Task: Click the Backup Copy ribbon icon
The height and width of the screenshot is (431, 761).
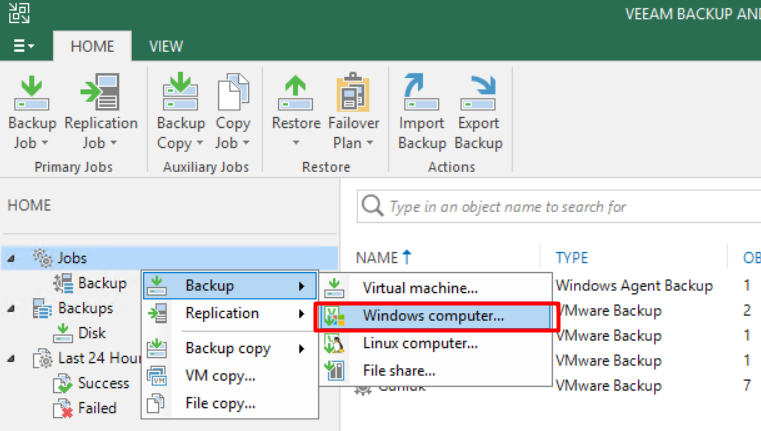Action: [x=181, y=110]
